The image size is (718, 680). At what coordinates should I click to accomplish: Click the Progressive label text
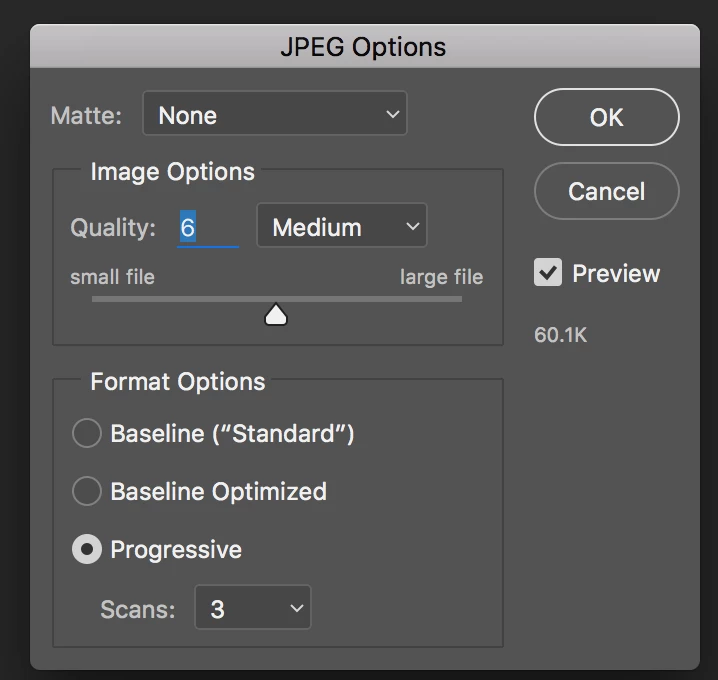pos(176,549)
